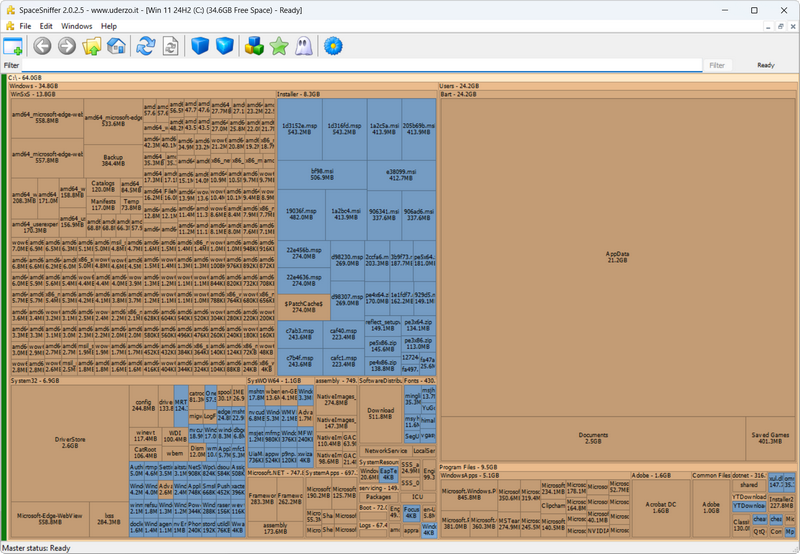The height and width of the screenshot is (554, 800).
Task: Select the $PatchCache$ 274.0MB folder
Action: pyautogui.click(x=304, y=307)
